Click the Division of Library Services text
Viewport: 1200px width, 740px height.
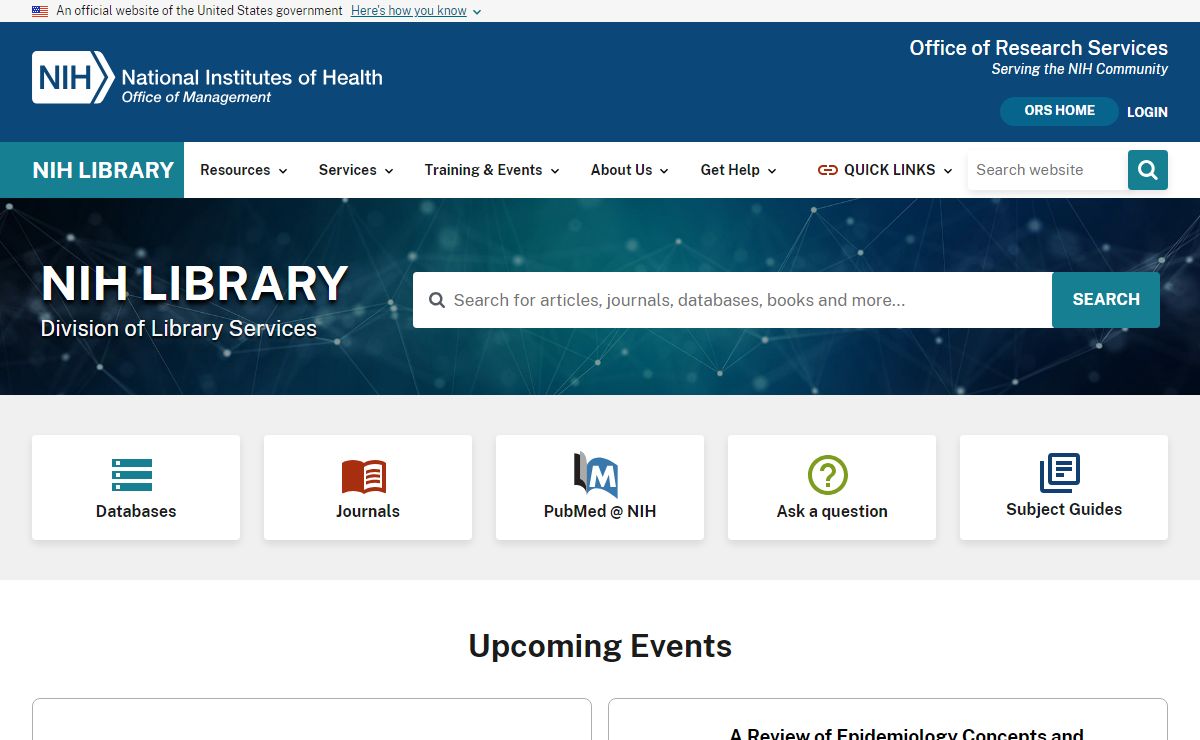[x=179, y=329]
